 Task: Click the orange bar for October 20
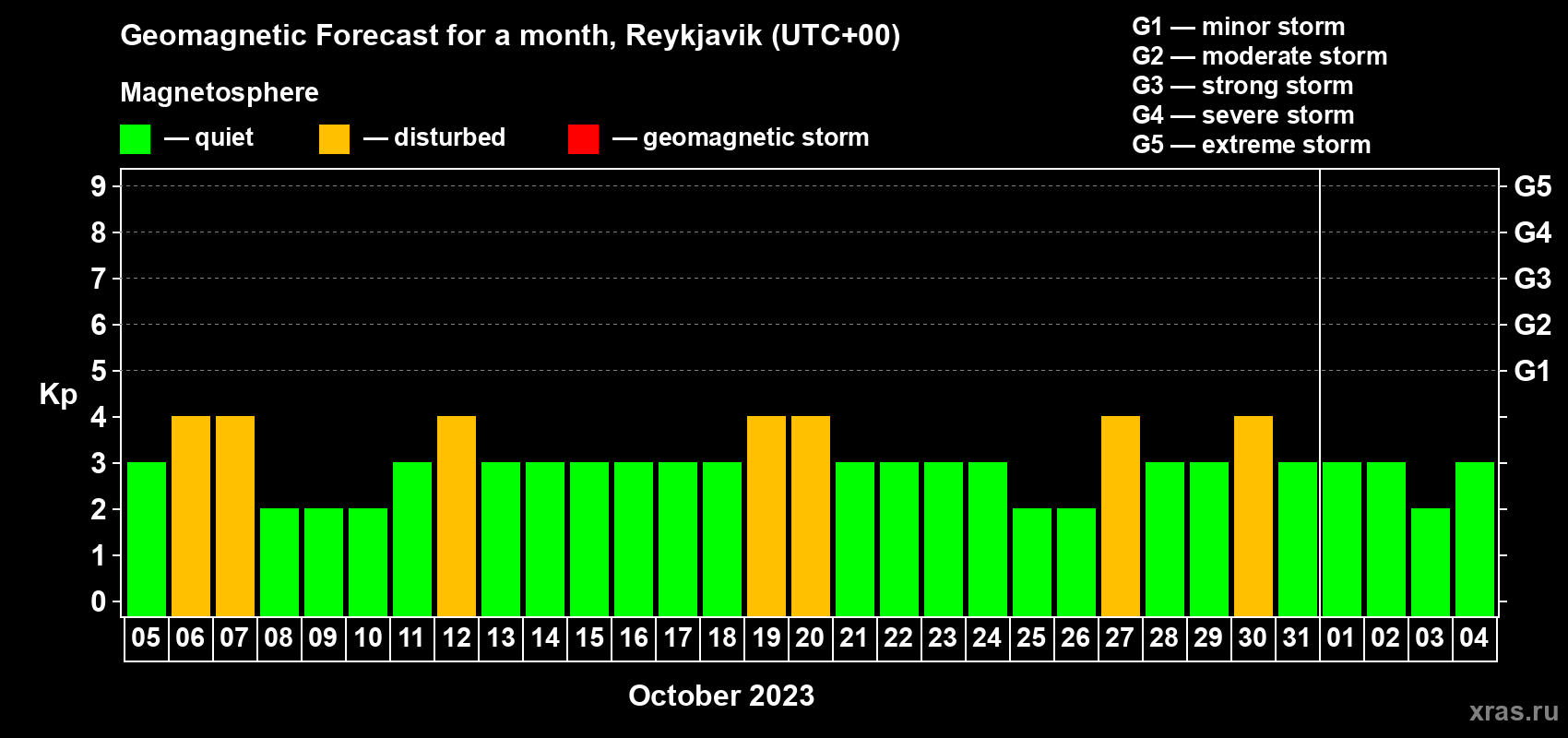pyautogui.click(x=811, y=516)
